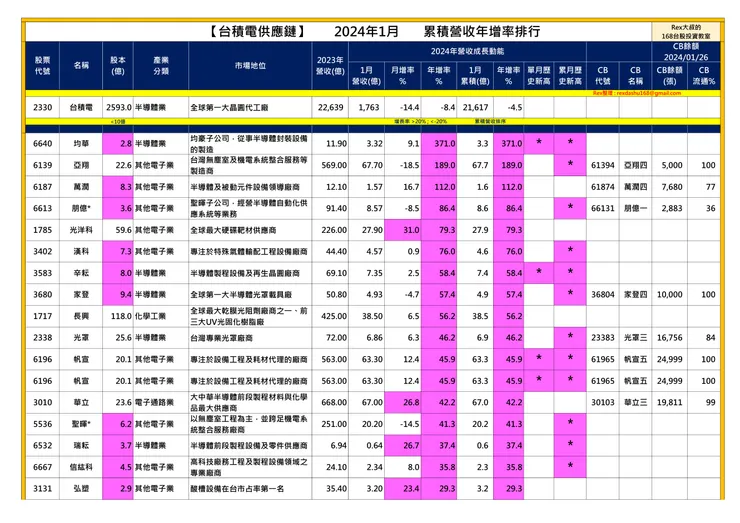
Task: Click the 10,000 CB balance cell
Action: [x=670, y=295]
